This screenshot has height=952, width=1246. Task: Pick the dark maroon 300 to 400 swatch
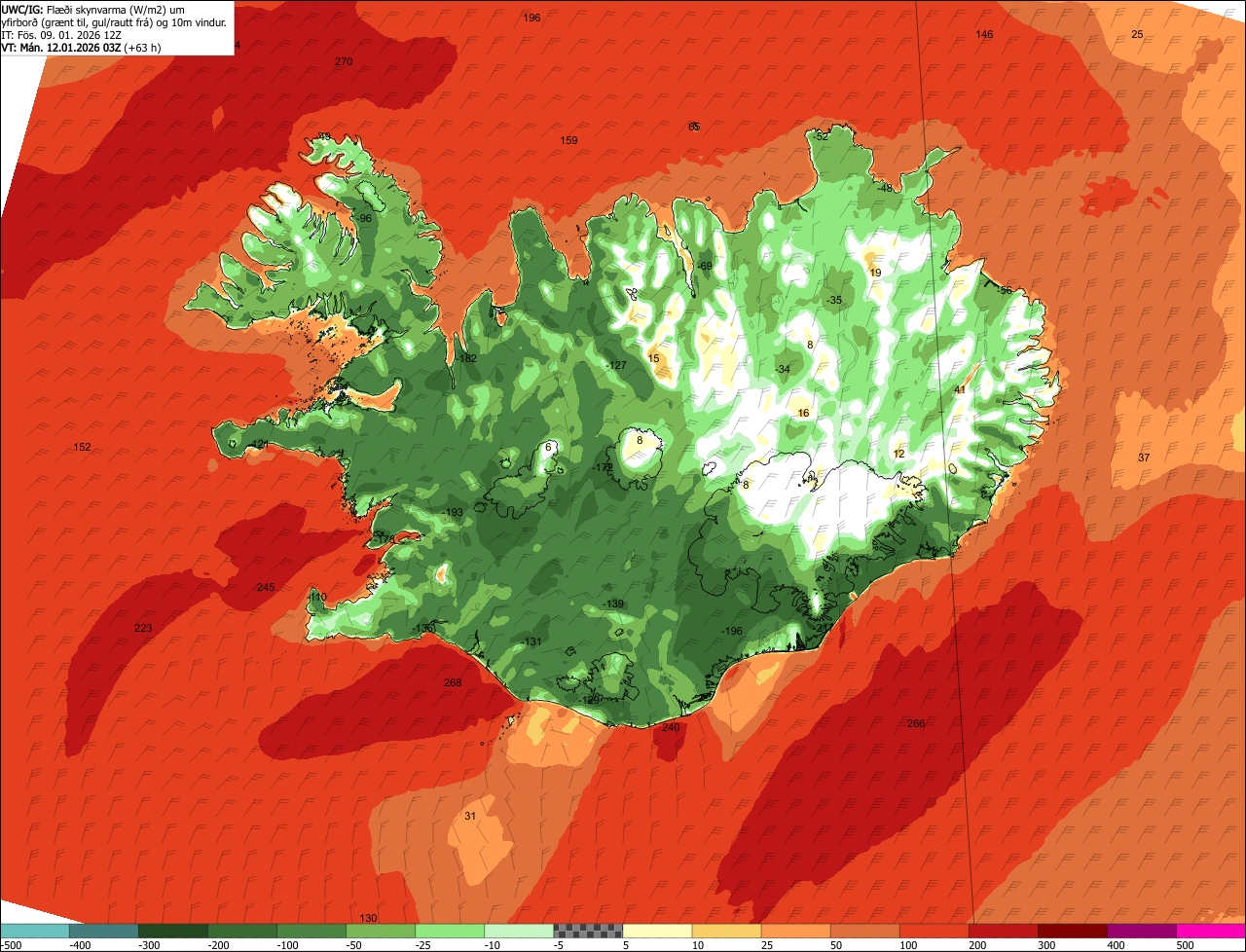click(x=1072, y=931)
